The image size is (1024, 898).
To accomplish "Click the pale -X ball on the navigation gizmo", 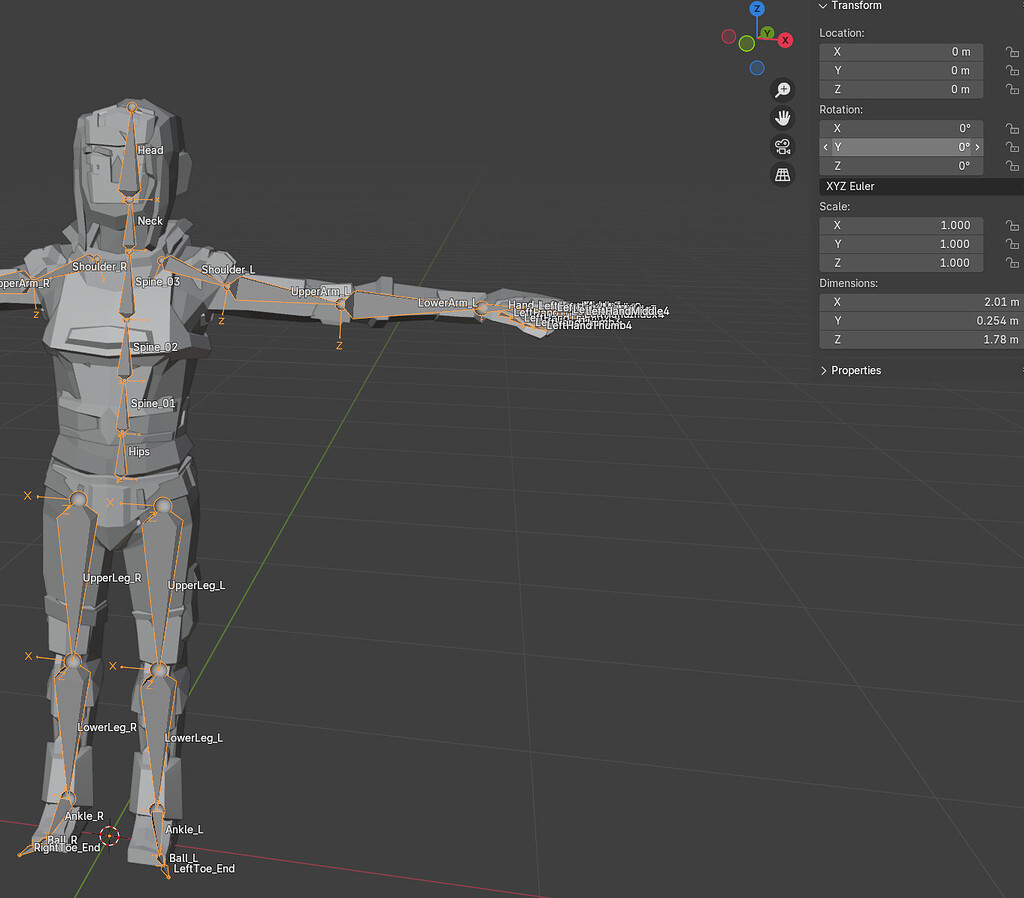I will click(x=728, y=35).
